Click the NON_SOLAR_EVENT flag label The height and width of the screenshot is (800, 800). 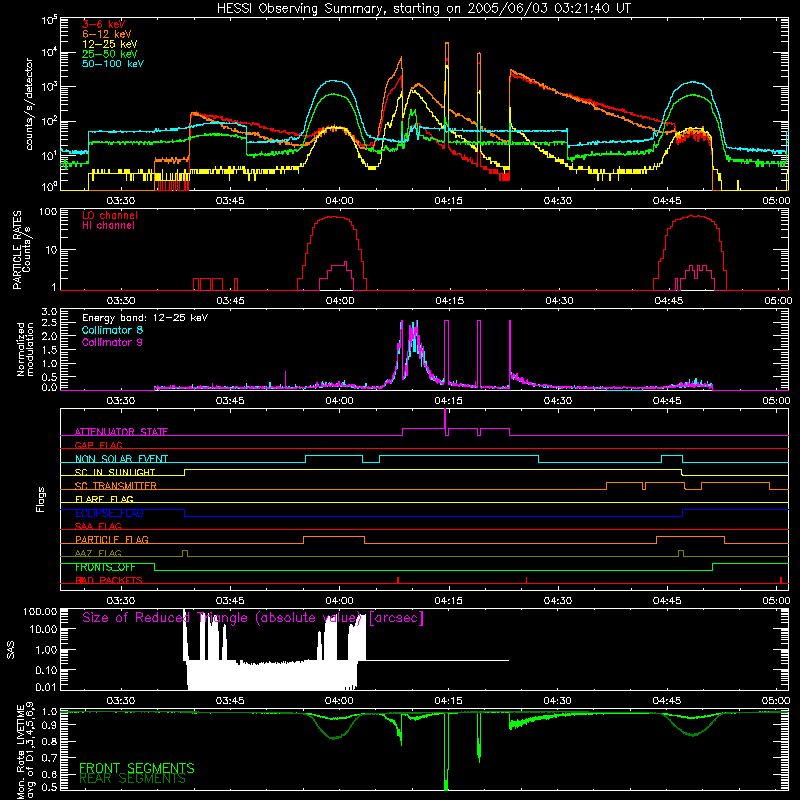click(121, 459)
